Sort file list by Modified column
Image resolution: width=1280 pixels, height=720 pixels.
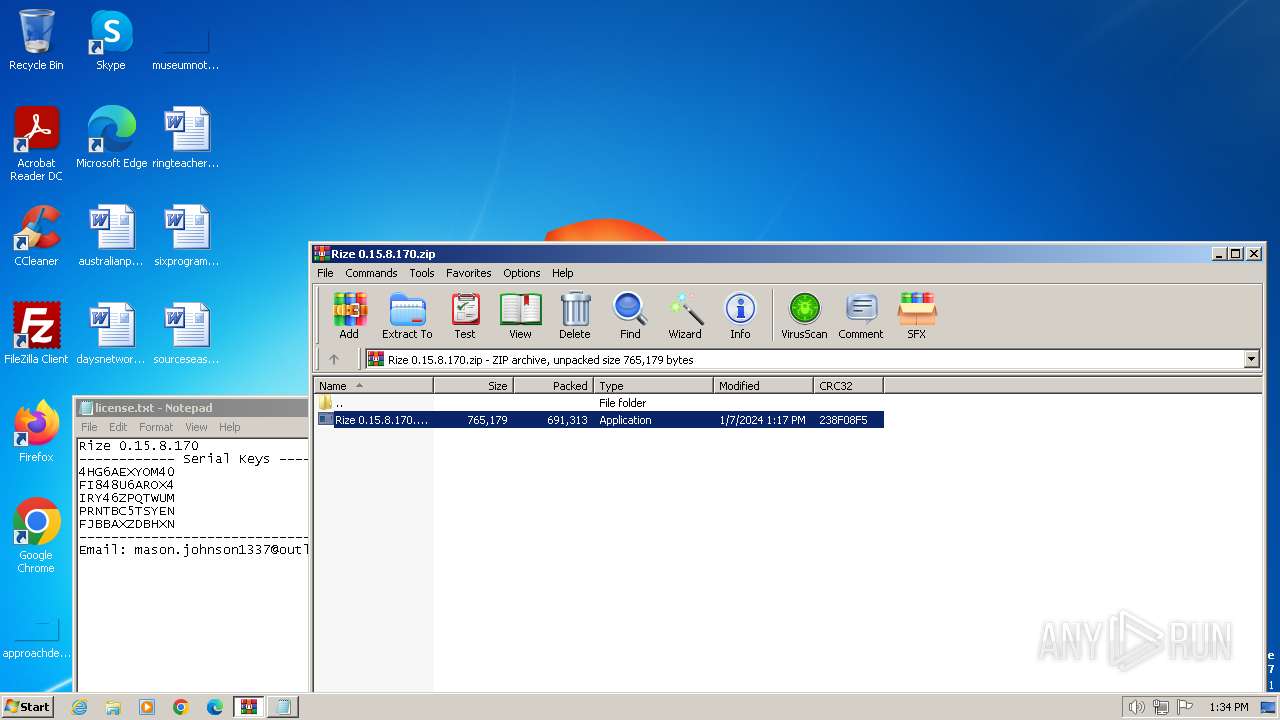pyautogui.click(x=763, y=385)
